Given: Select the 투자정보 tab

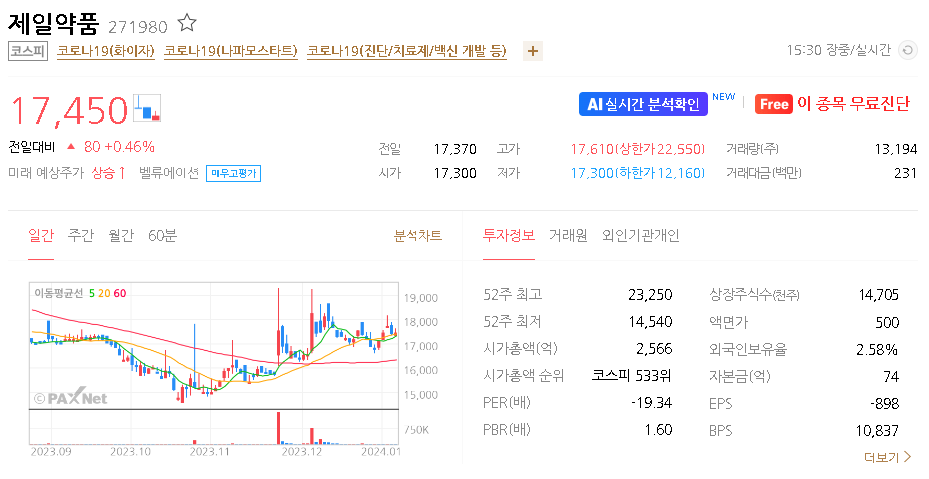Looking at the screenshot, I should (508, 236).
